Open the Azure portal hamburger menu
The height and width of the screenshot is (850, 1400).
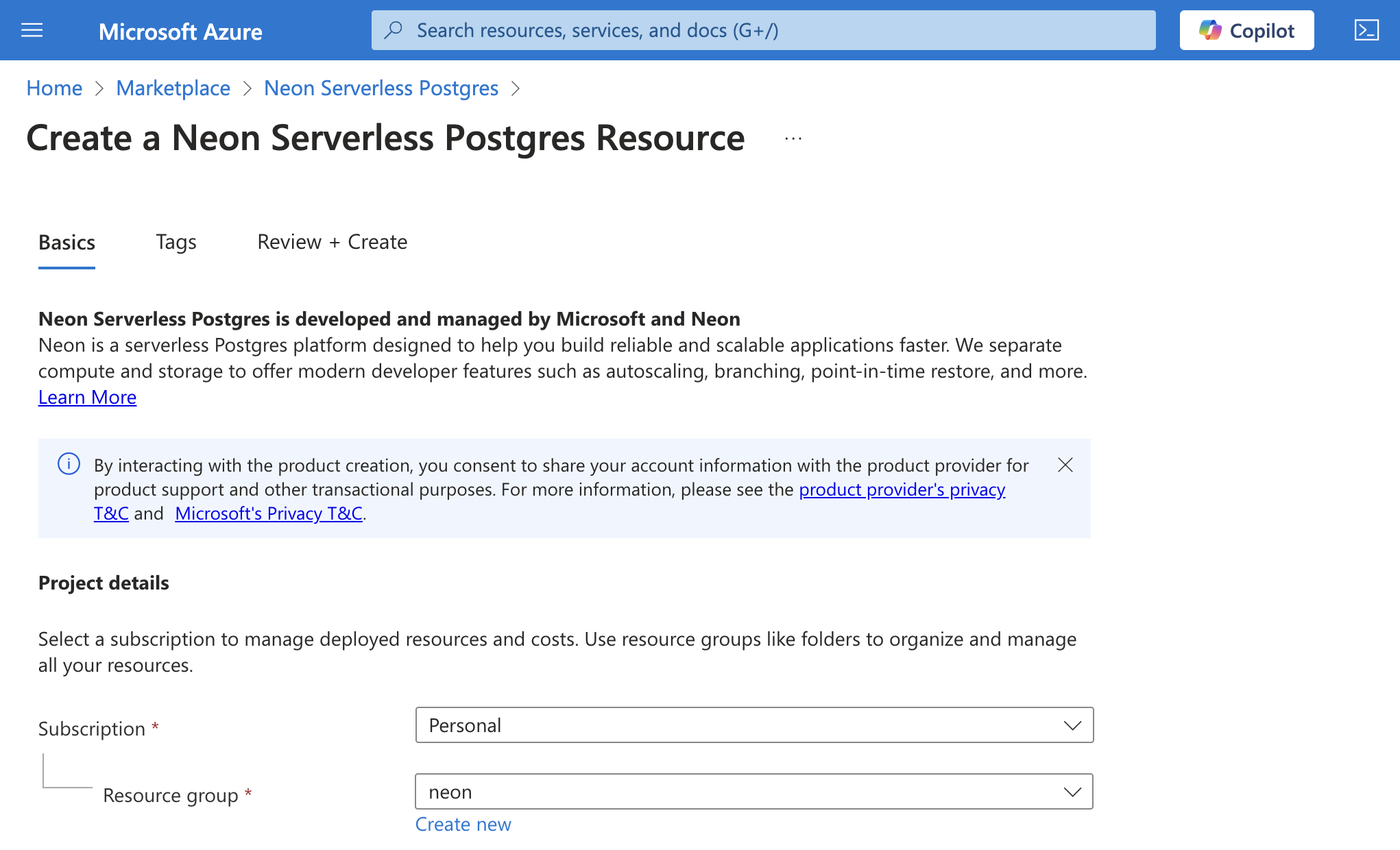click(x=32, y=30)
